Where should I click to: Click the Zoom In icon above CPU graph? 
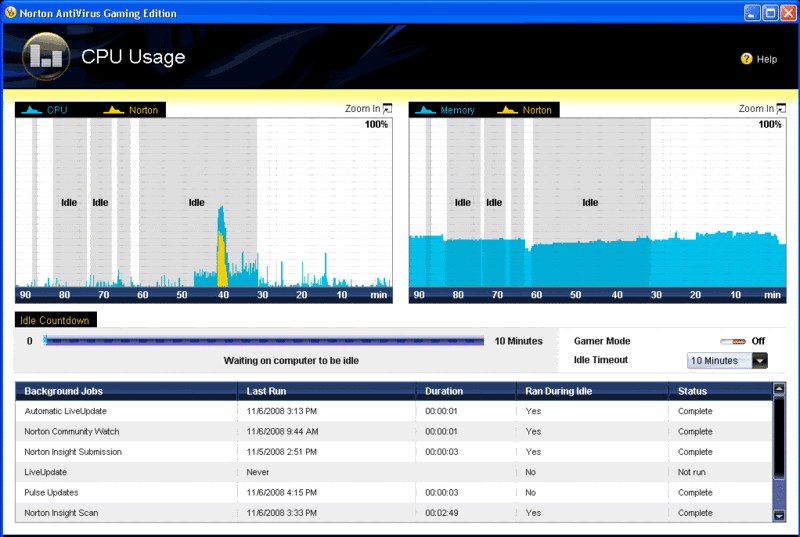click(x=387, y=109)
